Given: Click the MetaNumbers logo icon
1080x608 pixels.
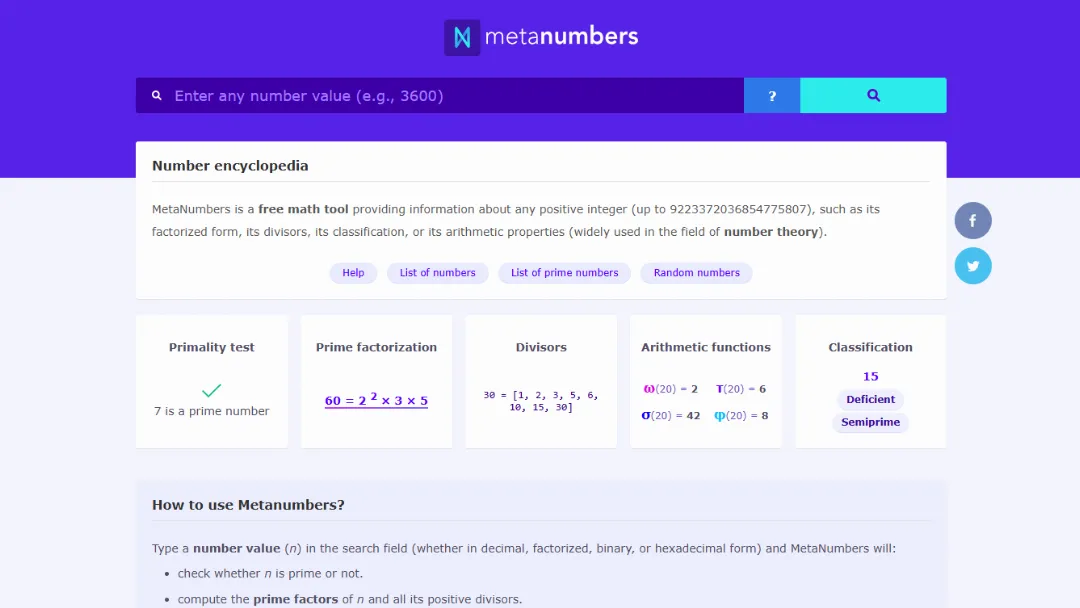Looking at the screenshot, I should (461, 36).
